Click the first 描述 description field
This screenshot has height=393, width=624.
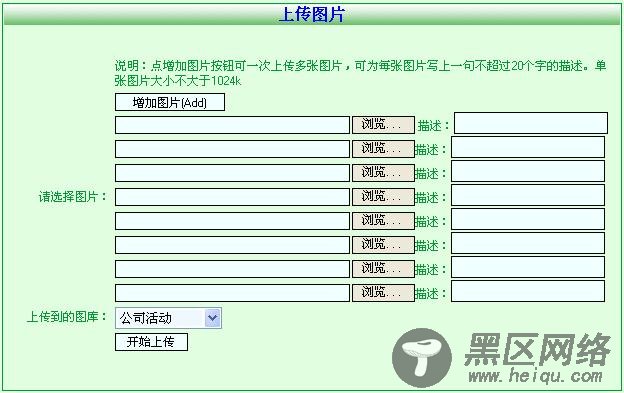tap(531, 123)
